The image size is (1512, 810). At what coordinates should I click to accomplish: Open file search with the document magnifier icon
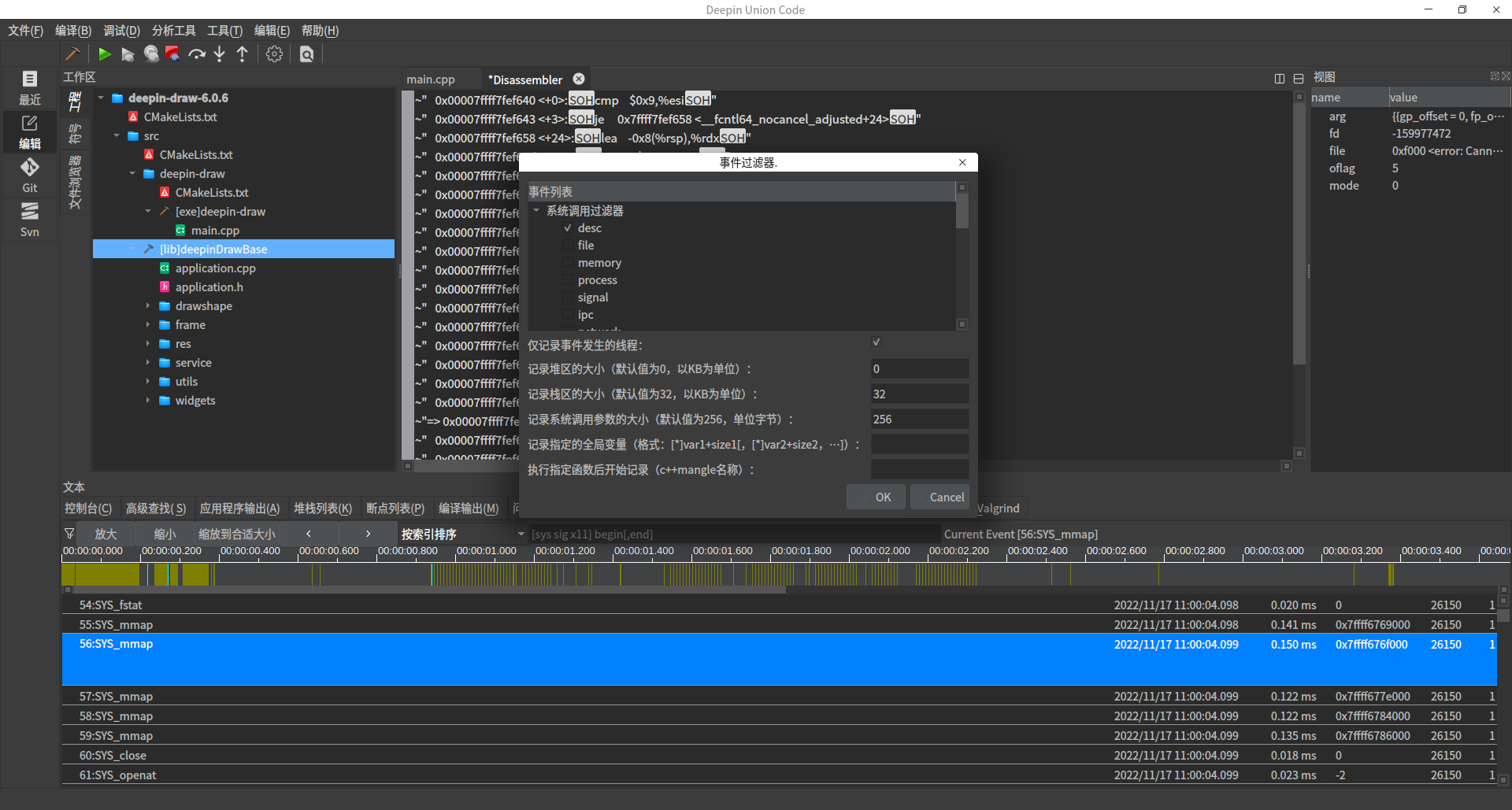tap(307, 54)
